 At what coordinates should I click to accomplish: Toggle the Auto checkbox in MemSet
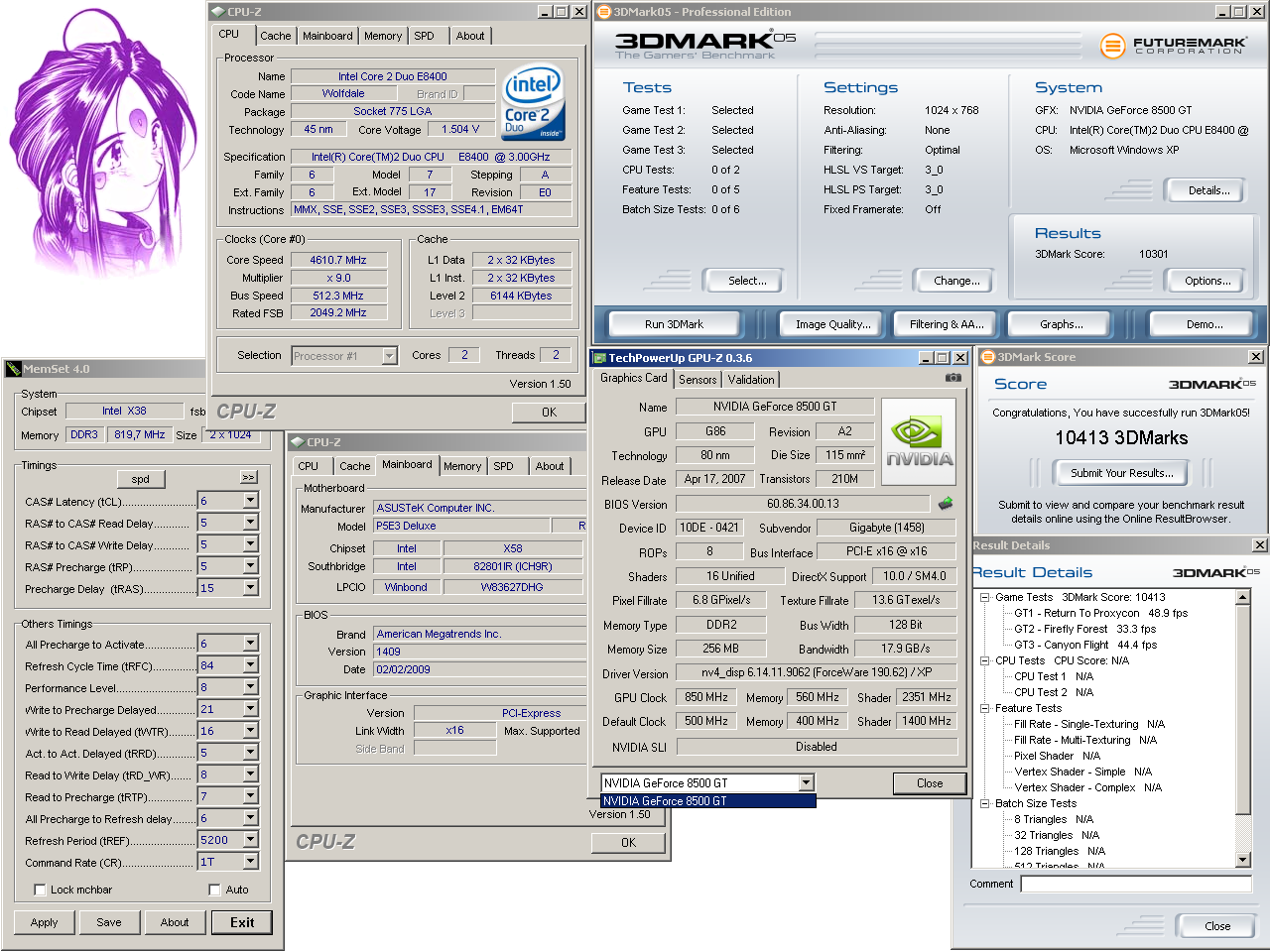214,890
